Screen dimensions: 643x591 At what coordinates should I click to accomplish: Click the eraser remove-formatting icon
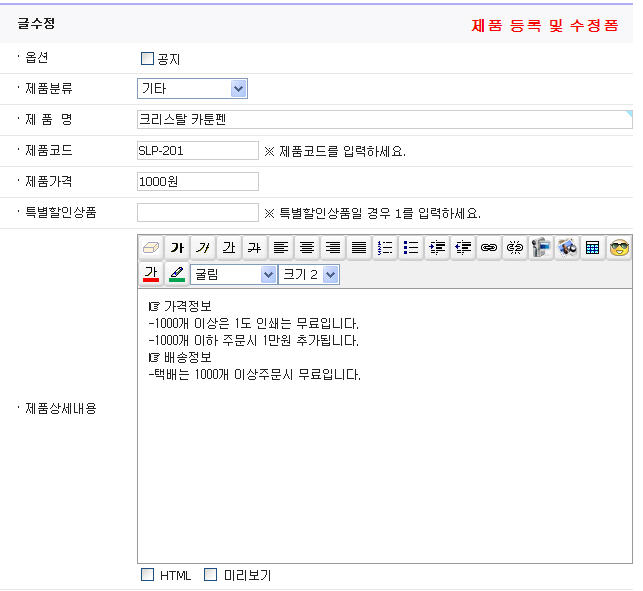click(151, 248)
